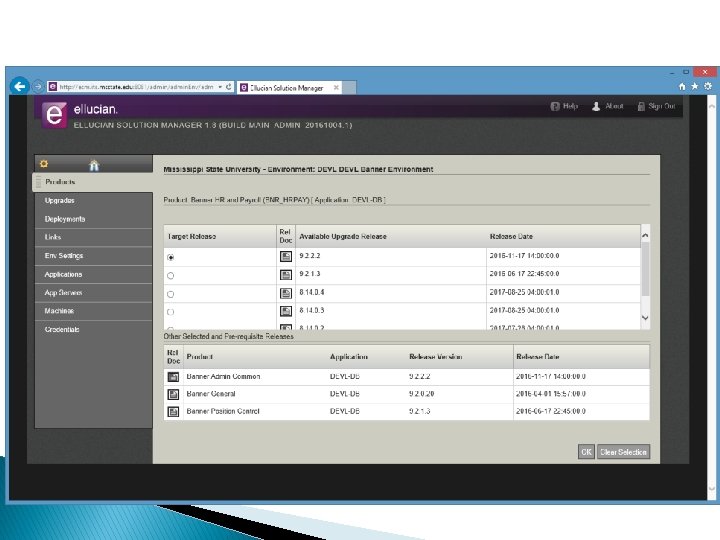Click the sidebar settings gear icon

click(x=44, y=163)
